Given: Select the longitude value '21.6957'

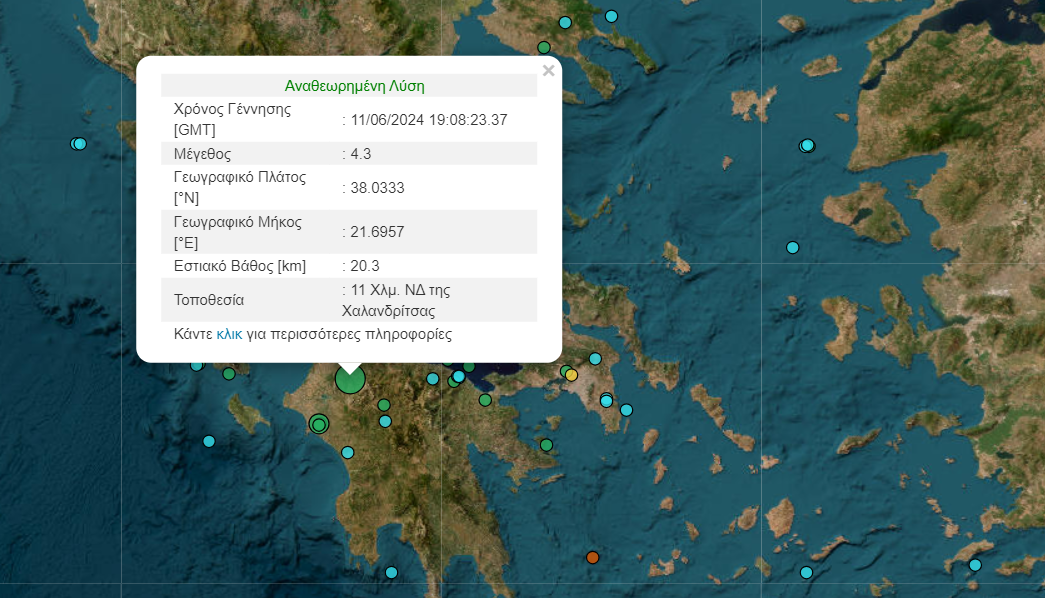Looking at the screenshot, I should click(x=377, y=232).
